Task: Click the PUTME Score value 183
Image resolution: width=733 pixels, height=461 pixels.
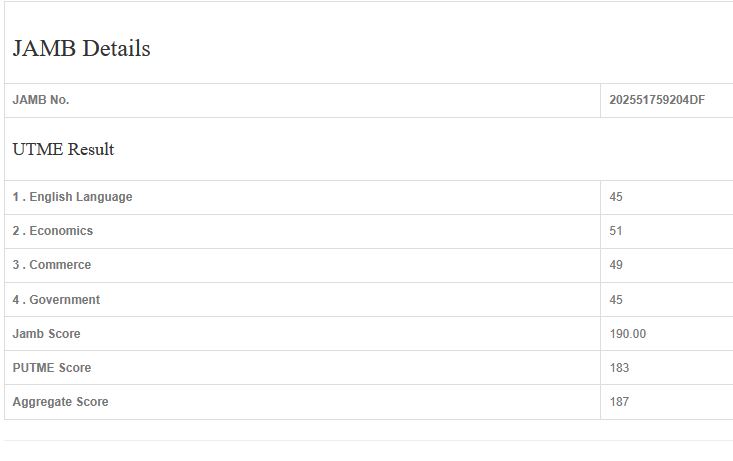Action: pyautogui.click(x=619, y=368)
